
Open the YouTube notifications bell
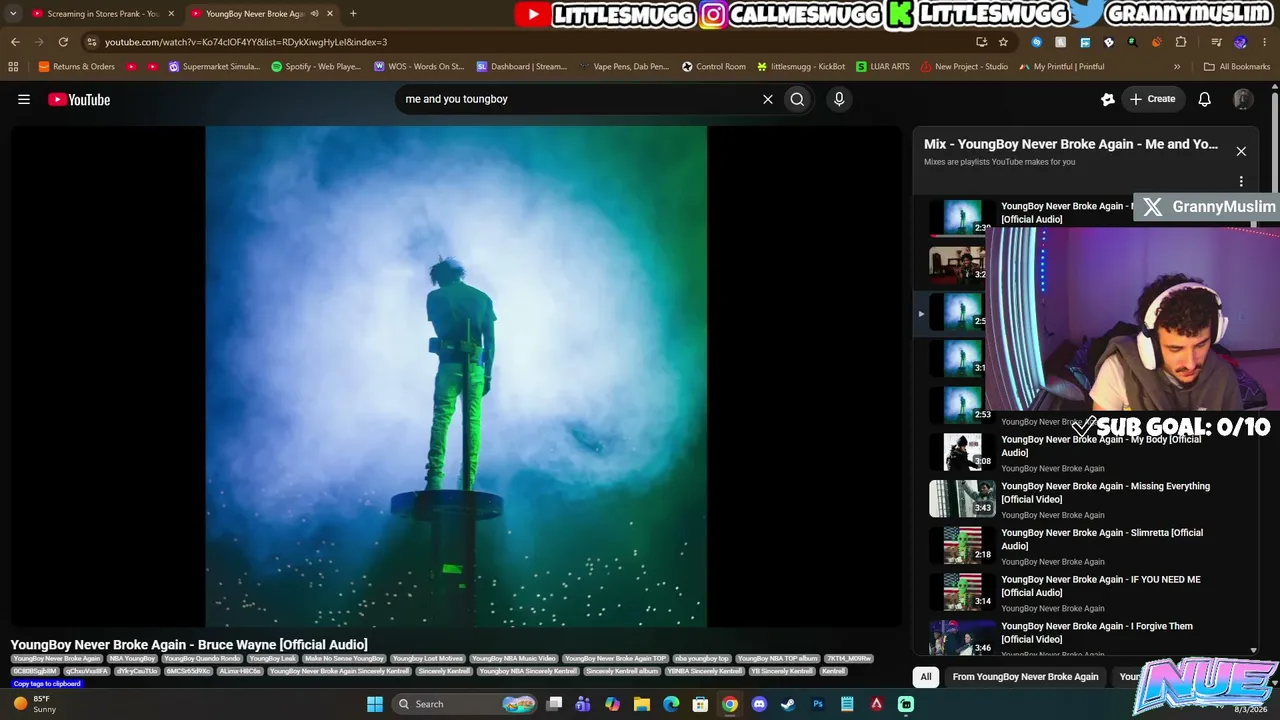(x=1205, y=99)
